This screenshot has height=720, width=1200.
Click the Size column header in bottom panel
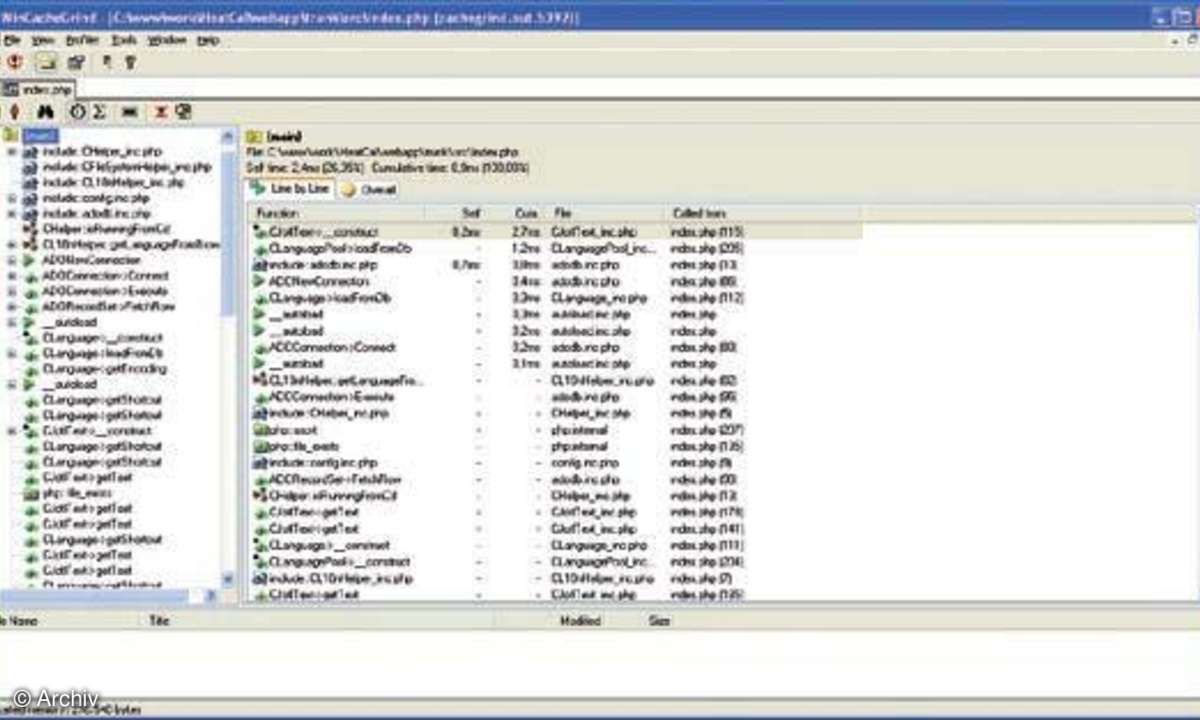tap(660, 620)
